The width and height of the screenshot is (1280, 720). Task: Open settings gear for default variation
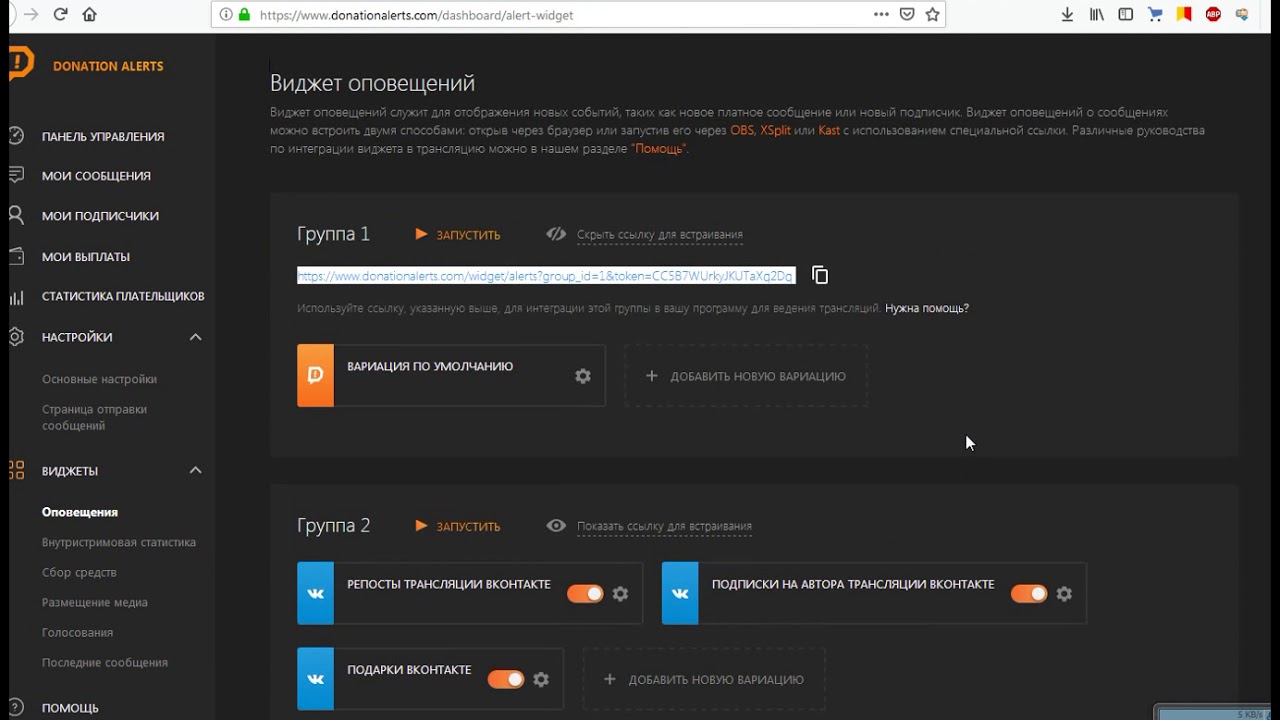coord(583,376)
